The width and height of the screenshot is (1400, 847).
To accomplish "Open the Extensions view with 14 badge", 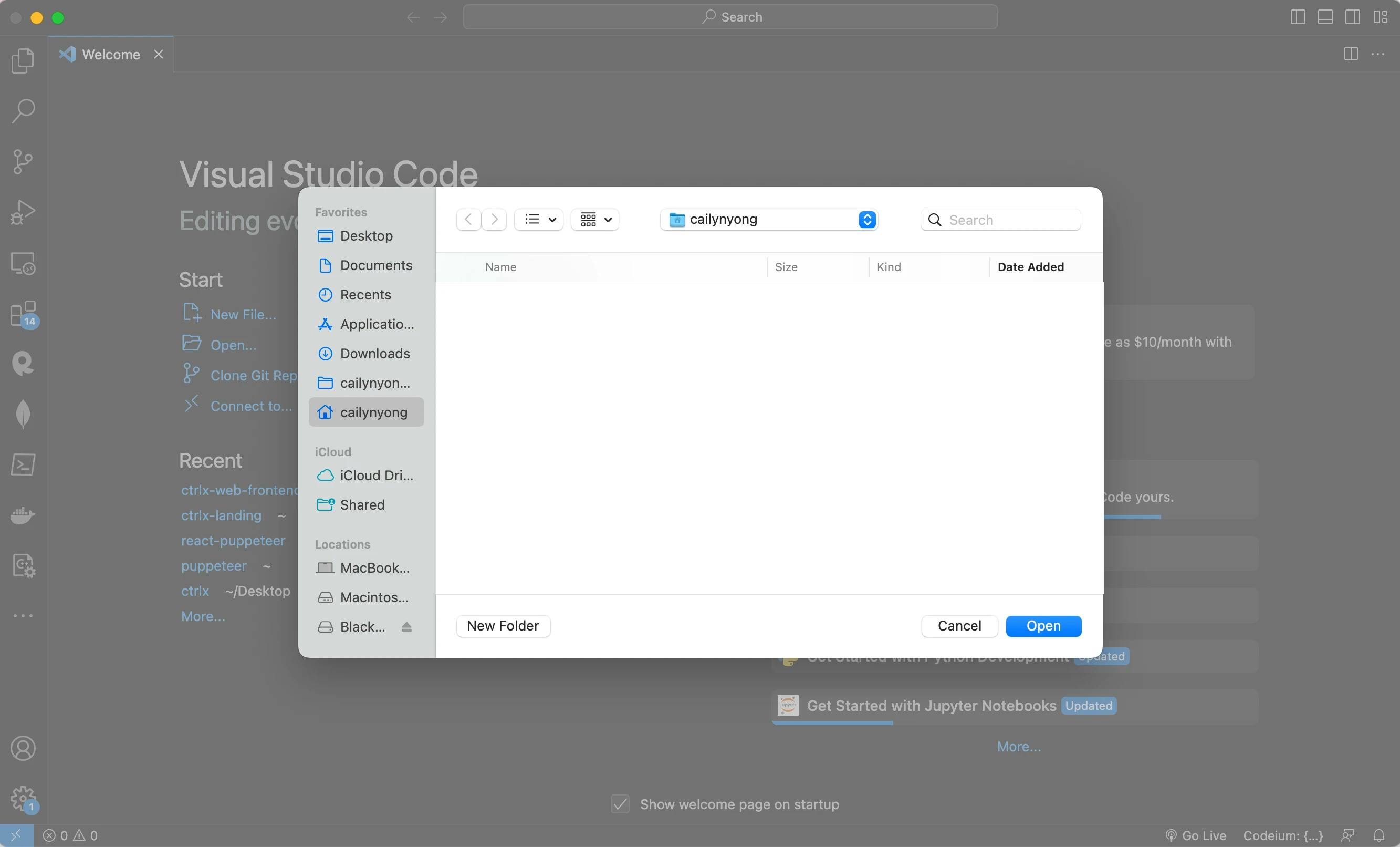I will tap(23, 313).
